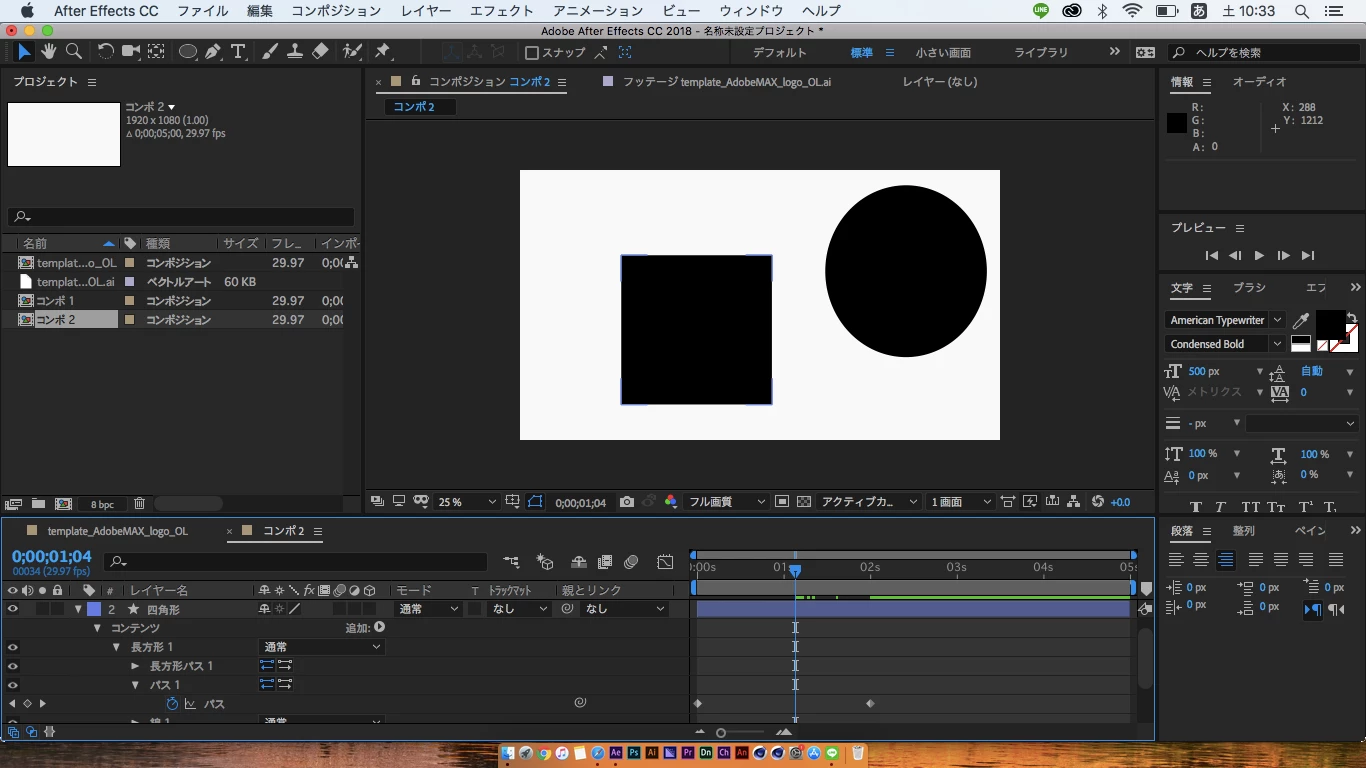
Task: Enable the スナップ checkbox
Action: coord(532,53)
